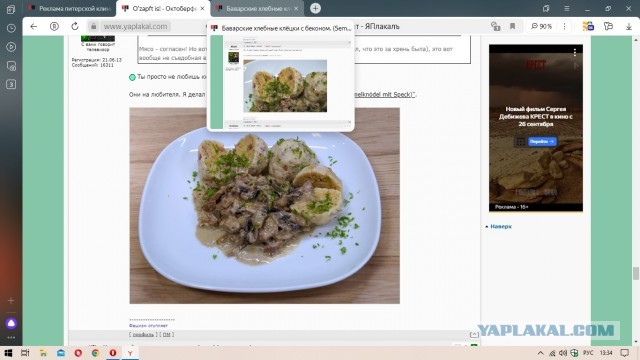Open a new tab with plus button

pyautogui.click(x=315, y=9)
